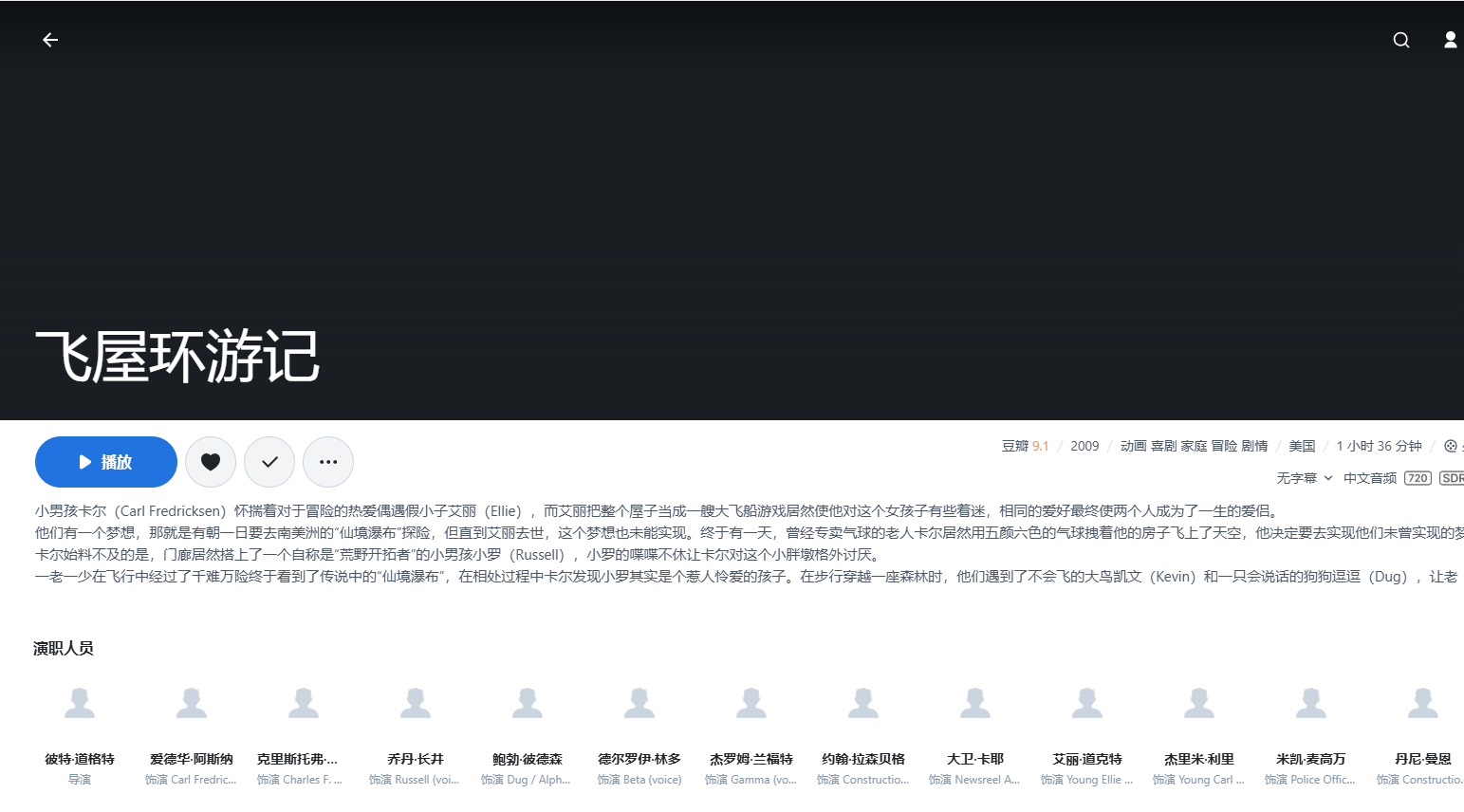
Task: Click the 冒险 genre tag
Action: pyautogui.click(x=1225, y=446)
